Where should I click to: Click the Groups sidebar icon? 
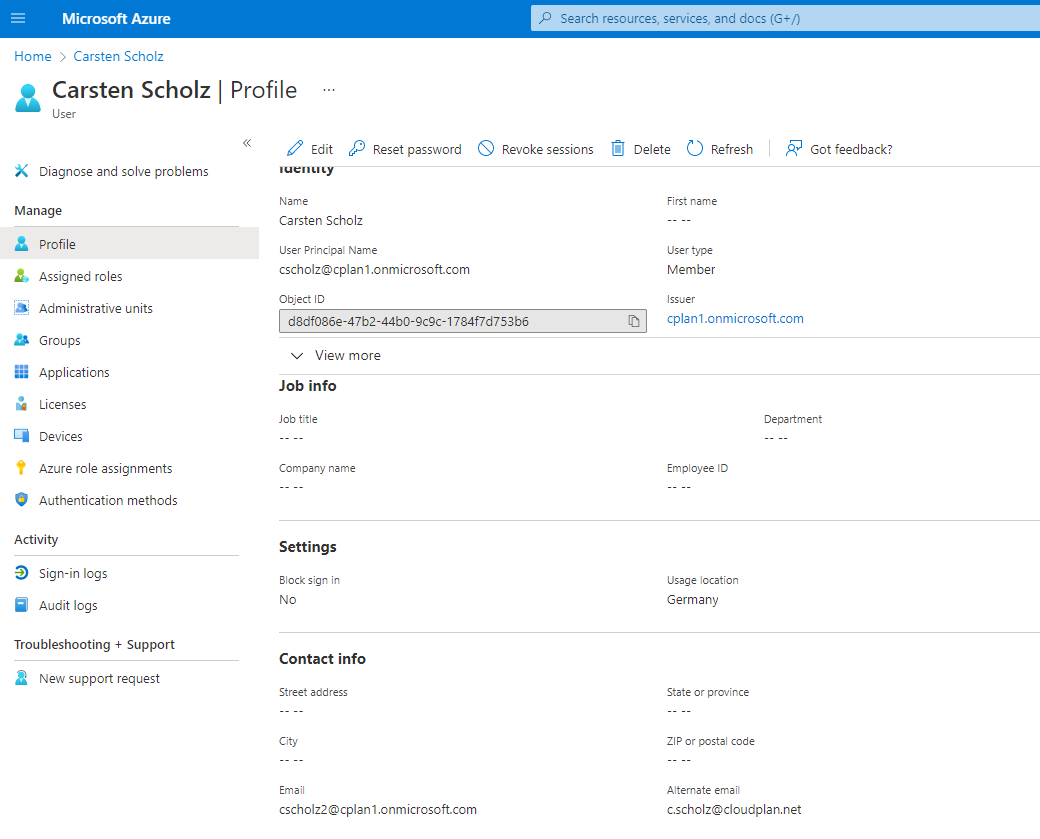point(21,340)
